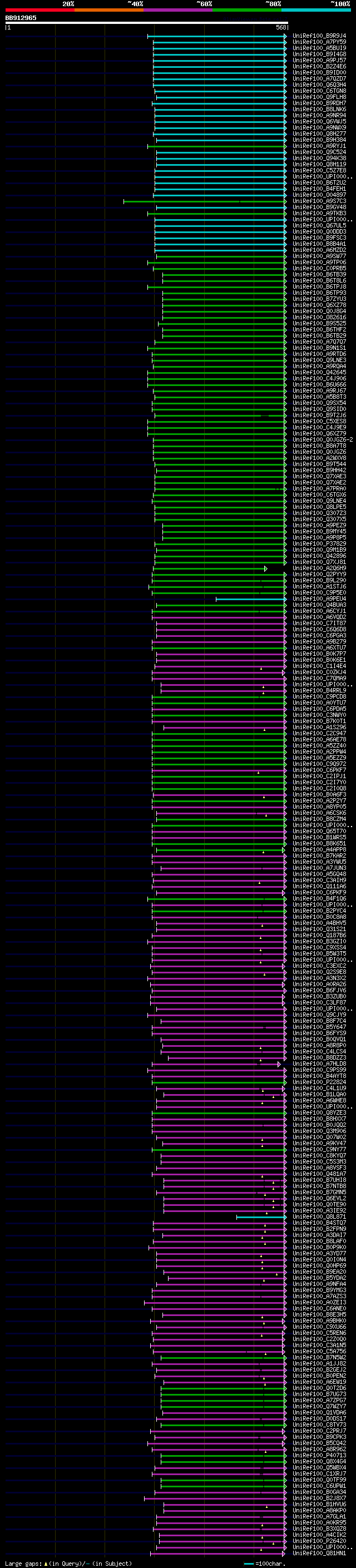Screen dimensions: 356x1568
Task: Select the UniRef100_Q9FLH8 label
Action: coord(319,97)
